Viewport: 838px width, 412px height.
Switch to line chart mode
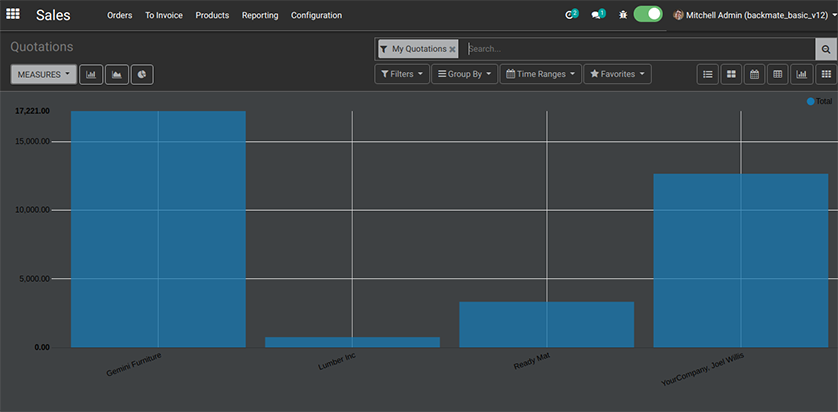point(117,75)
